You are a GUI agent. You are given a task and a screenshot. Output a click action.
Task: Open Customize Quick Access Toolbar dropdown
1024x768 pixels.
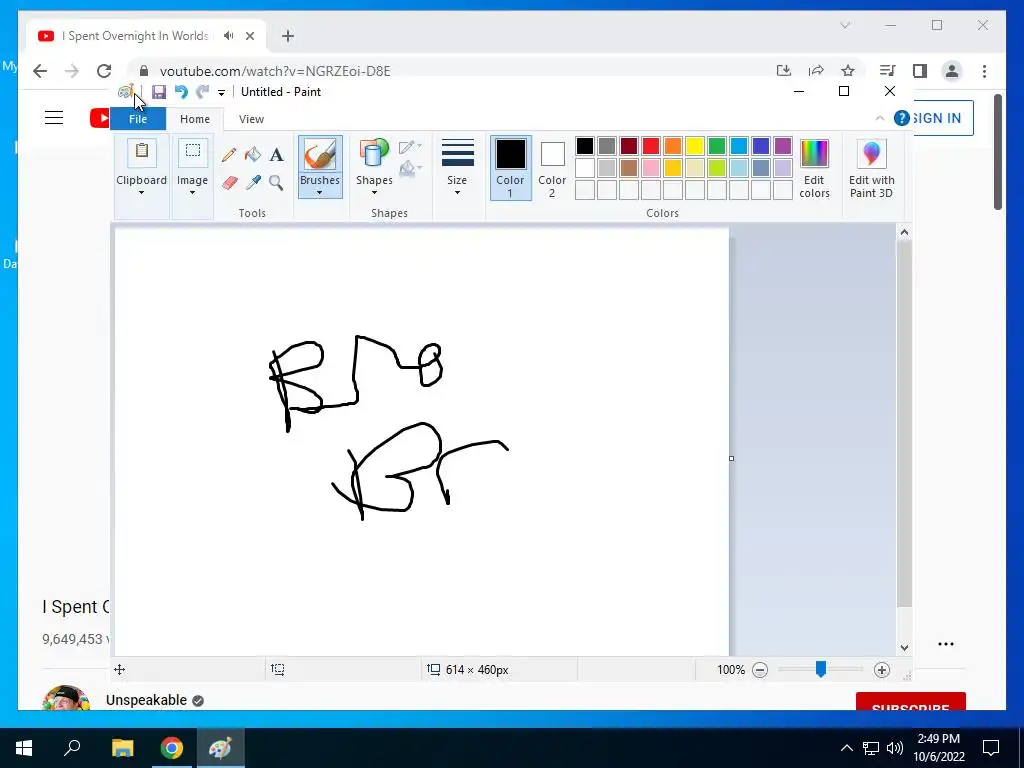[x=221, y=93]
